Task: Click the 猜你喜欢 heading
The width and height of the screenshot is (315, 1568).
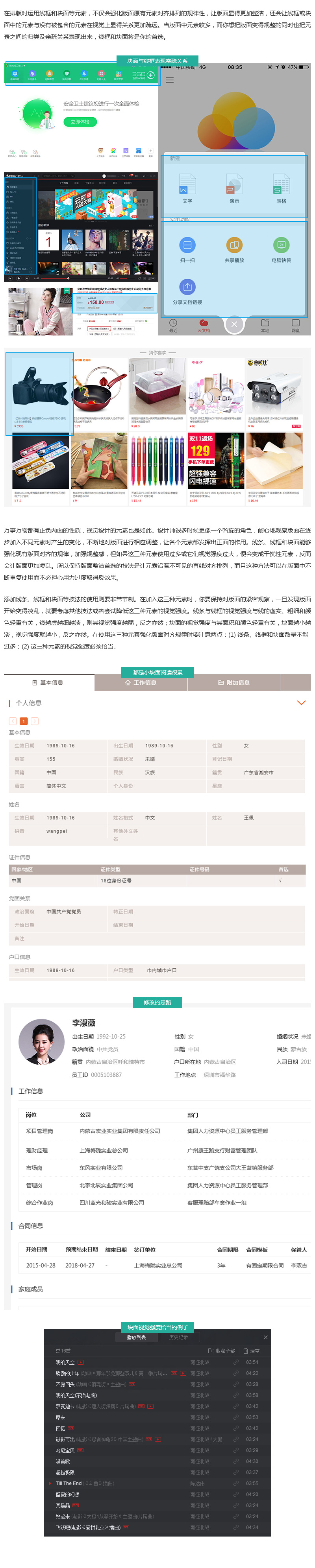Action: tap(157, 352)
